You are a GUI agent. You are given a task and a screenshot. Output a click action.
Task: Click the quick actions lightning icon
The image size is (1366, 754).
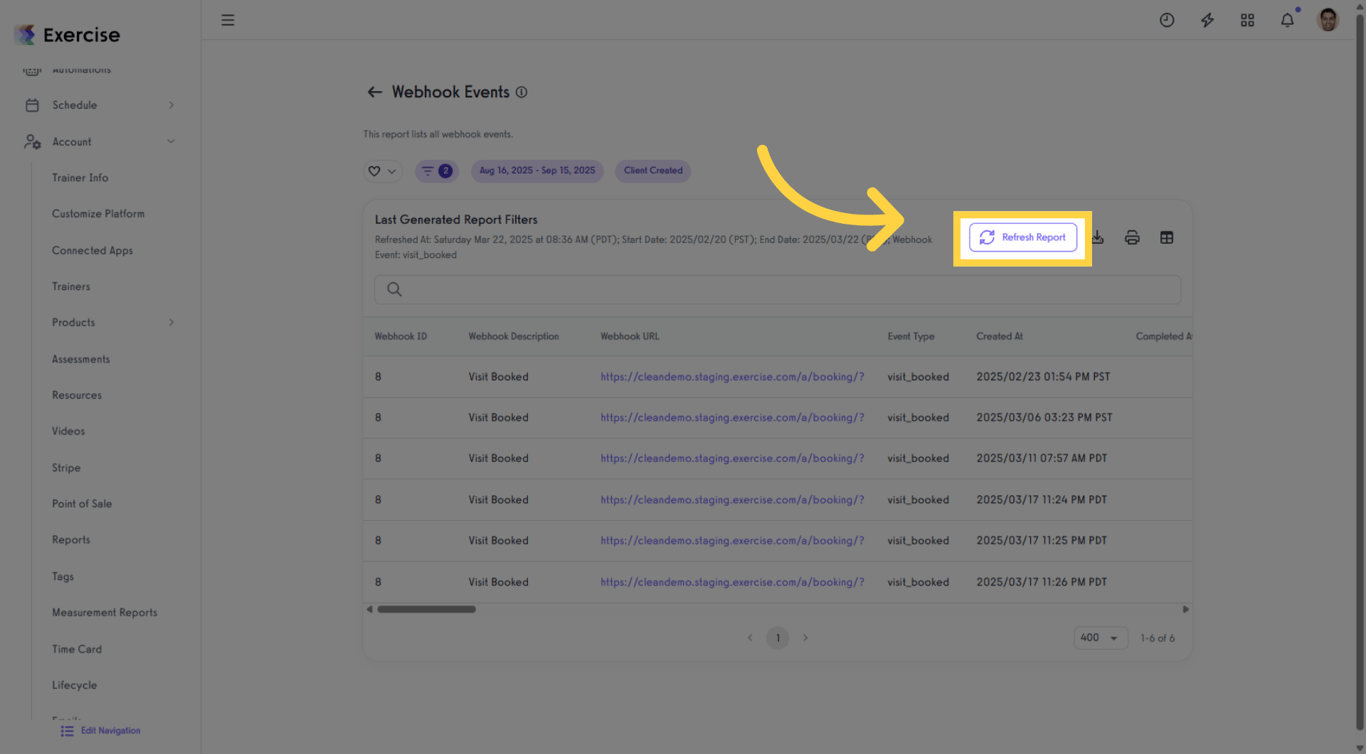[x=1207, y=19]
